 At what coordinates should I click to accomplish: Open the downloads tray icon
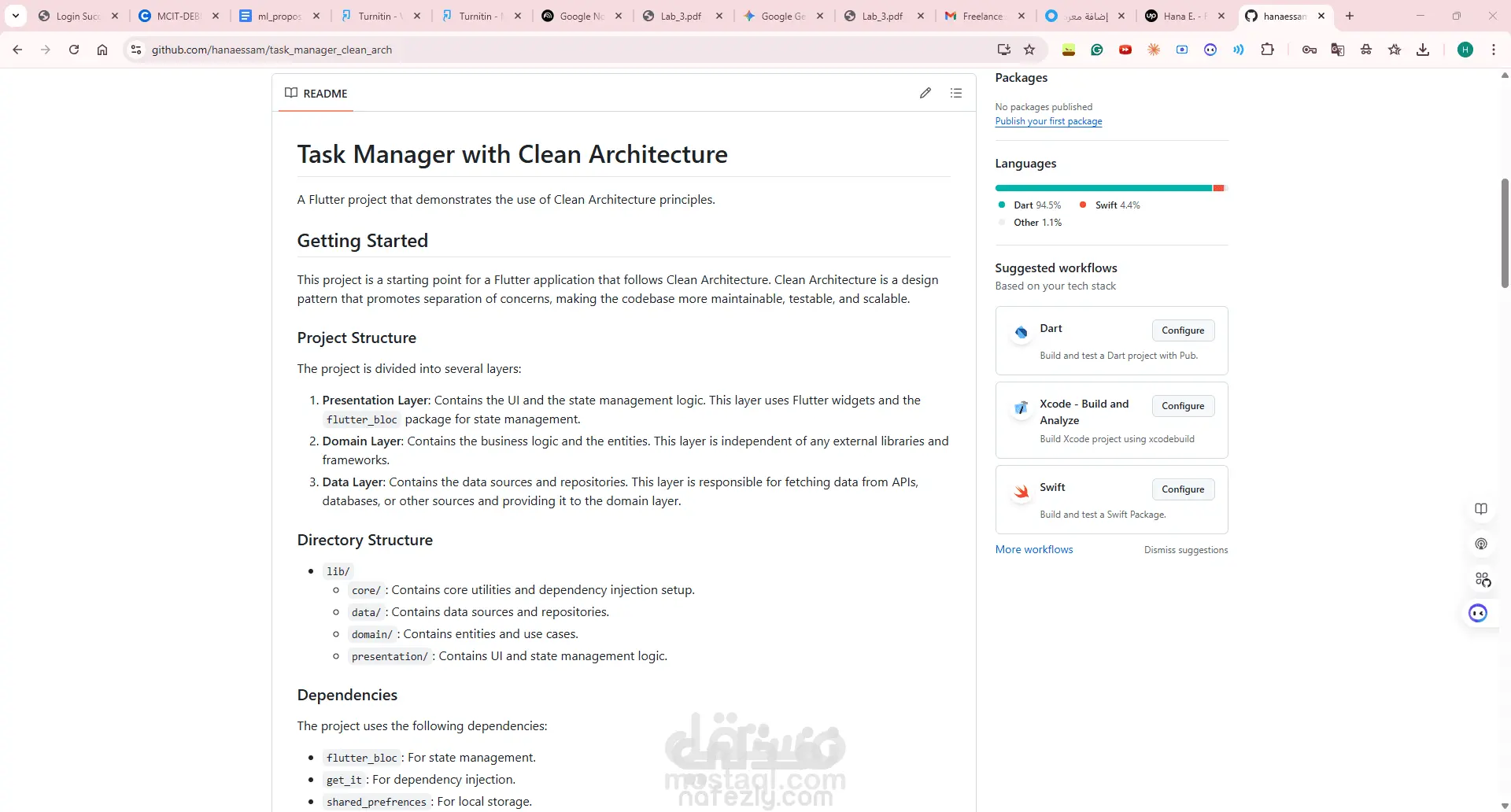pyautogui.click(x=1423, y=50)
